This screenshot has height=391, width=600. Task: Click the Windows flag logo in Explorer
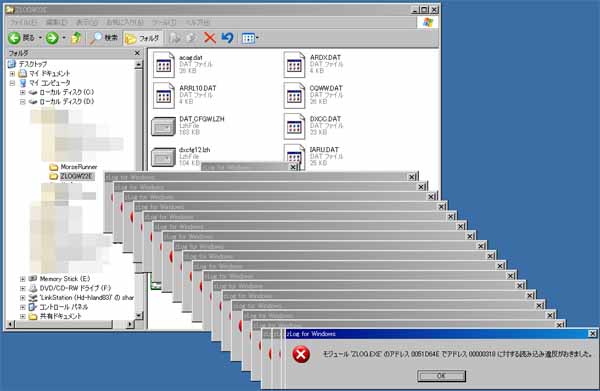[x=428, y=22]
